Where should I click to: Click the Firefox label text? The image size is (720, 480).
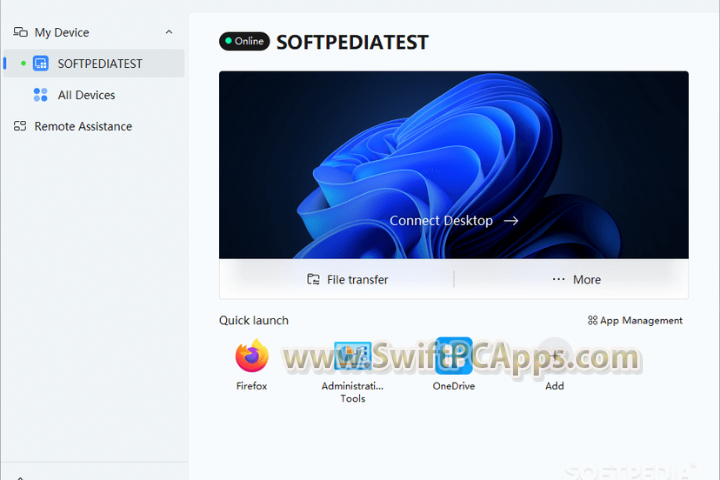click(252, 386)
